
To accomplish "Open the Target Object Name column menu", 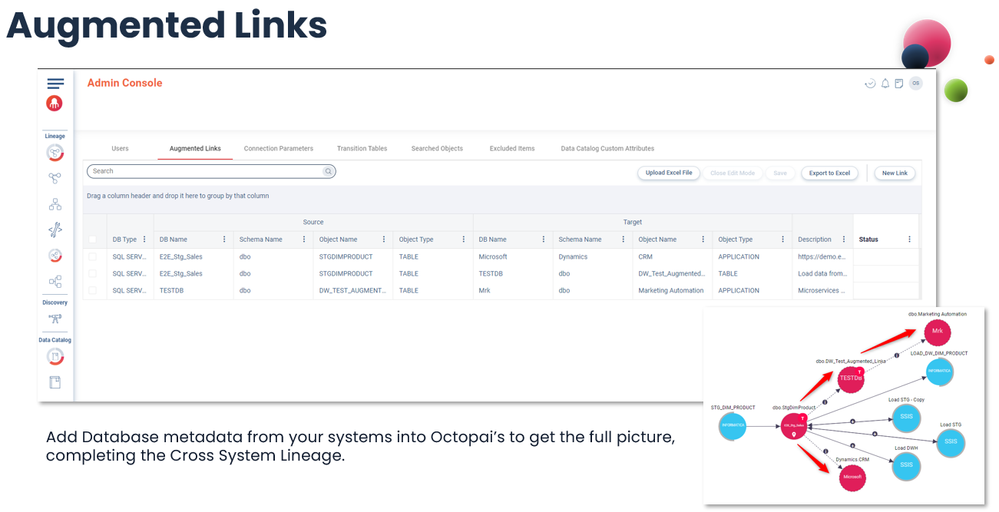I will pos(703,239).
